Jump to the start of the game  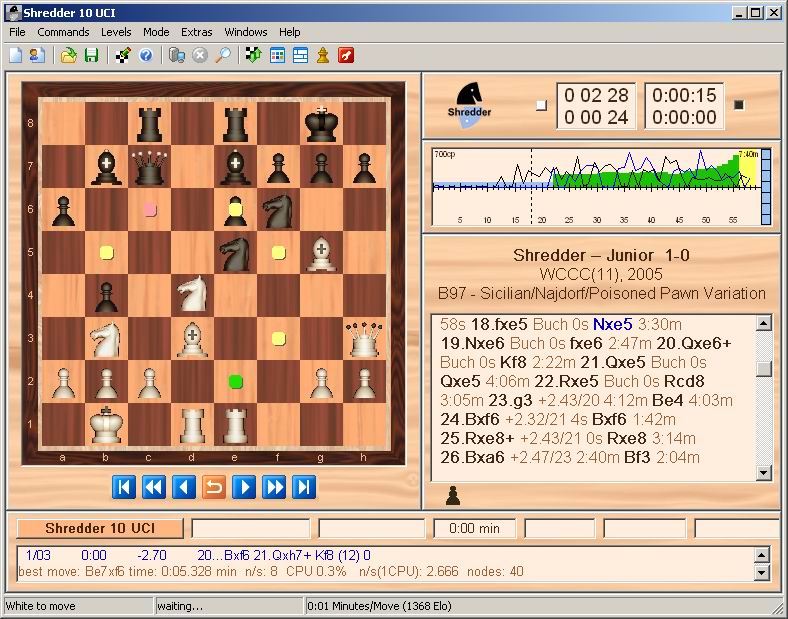click(123, 487)
